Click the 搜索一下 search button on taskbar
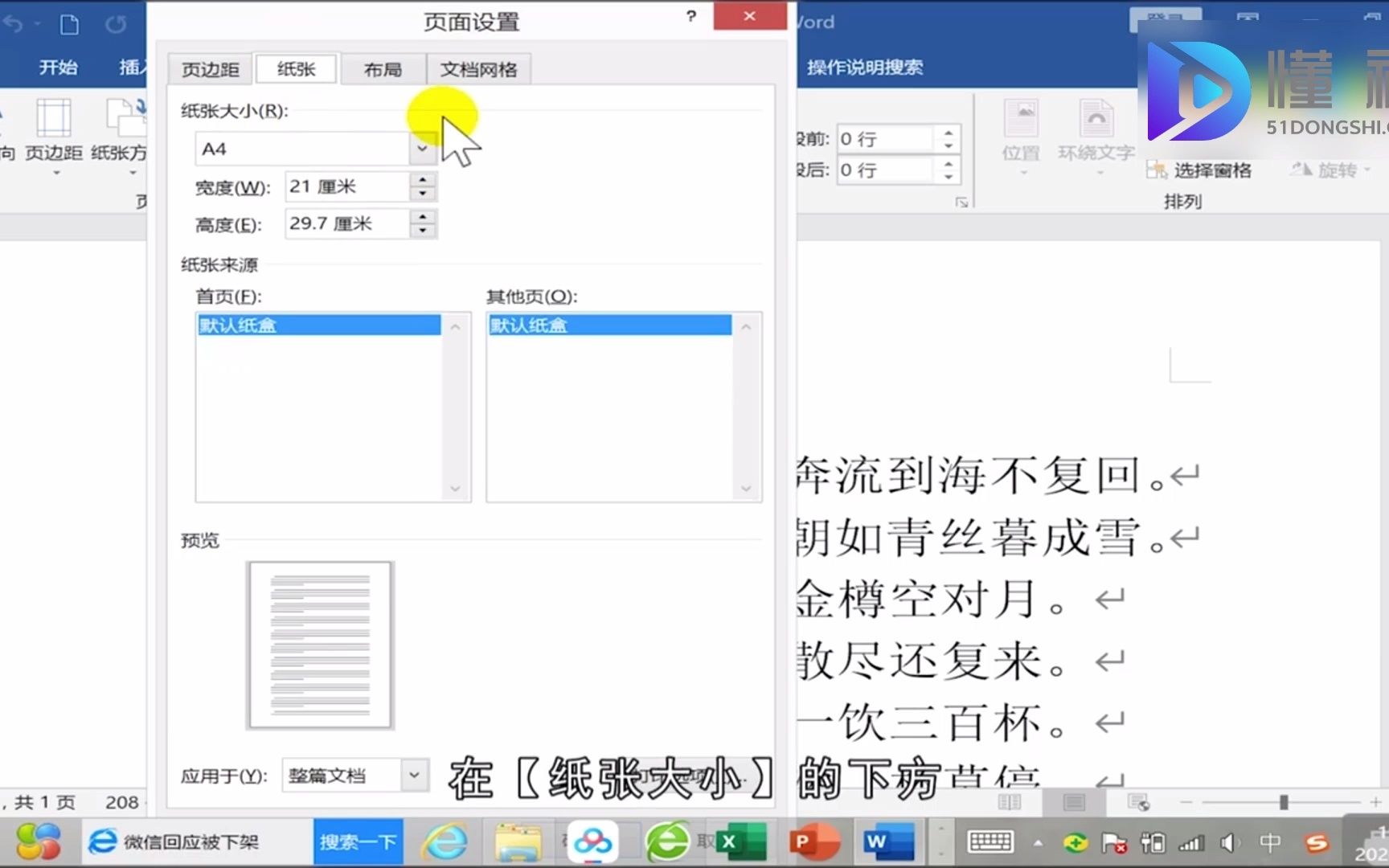This screenshot has width=1389, height=868. click(357, 841)
